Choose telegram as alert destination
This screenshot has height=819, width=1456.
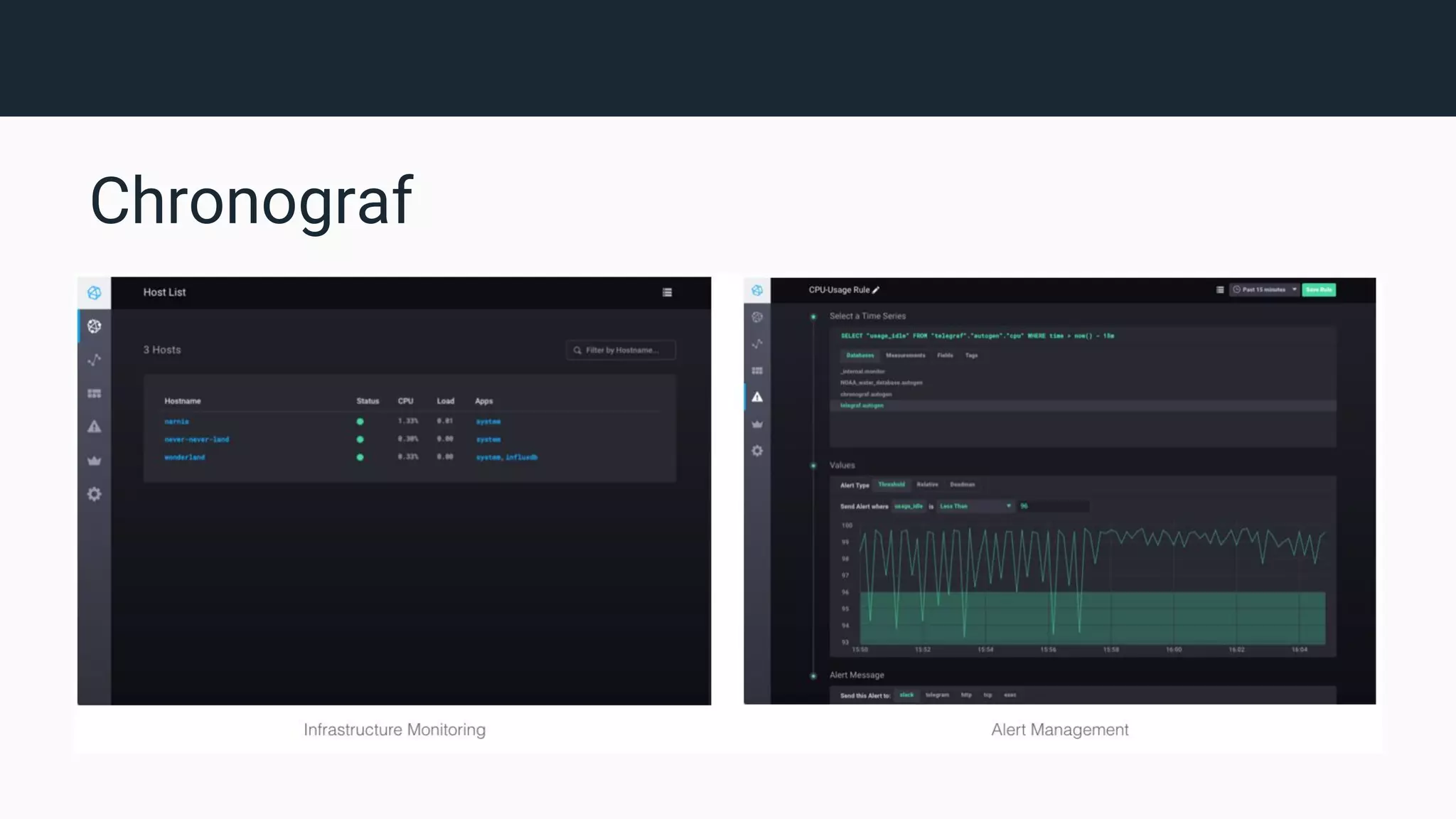937,695
